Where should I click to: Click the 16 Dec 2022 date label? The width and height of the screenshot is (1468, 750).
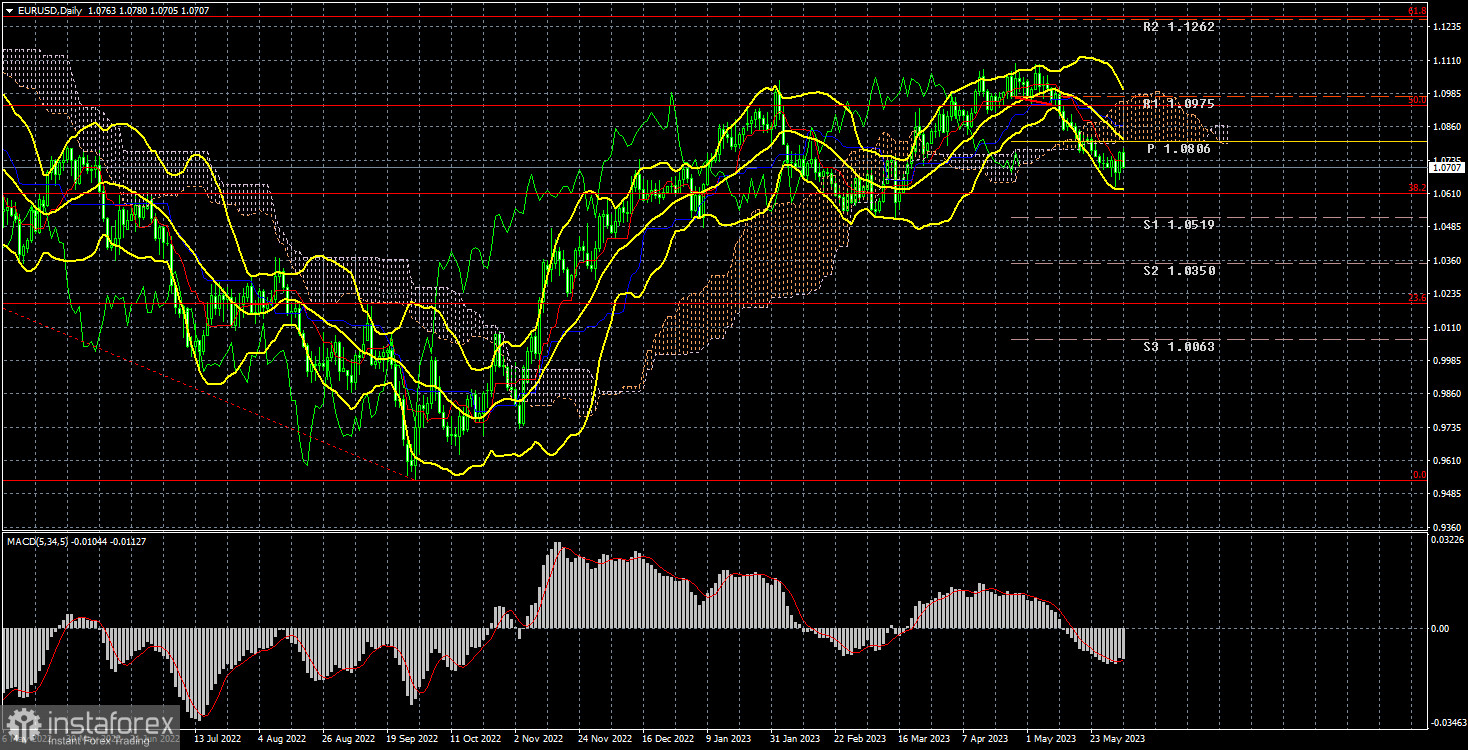click(670, 740)
